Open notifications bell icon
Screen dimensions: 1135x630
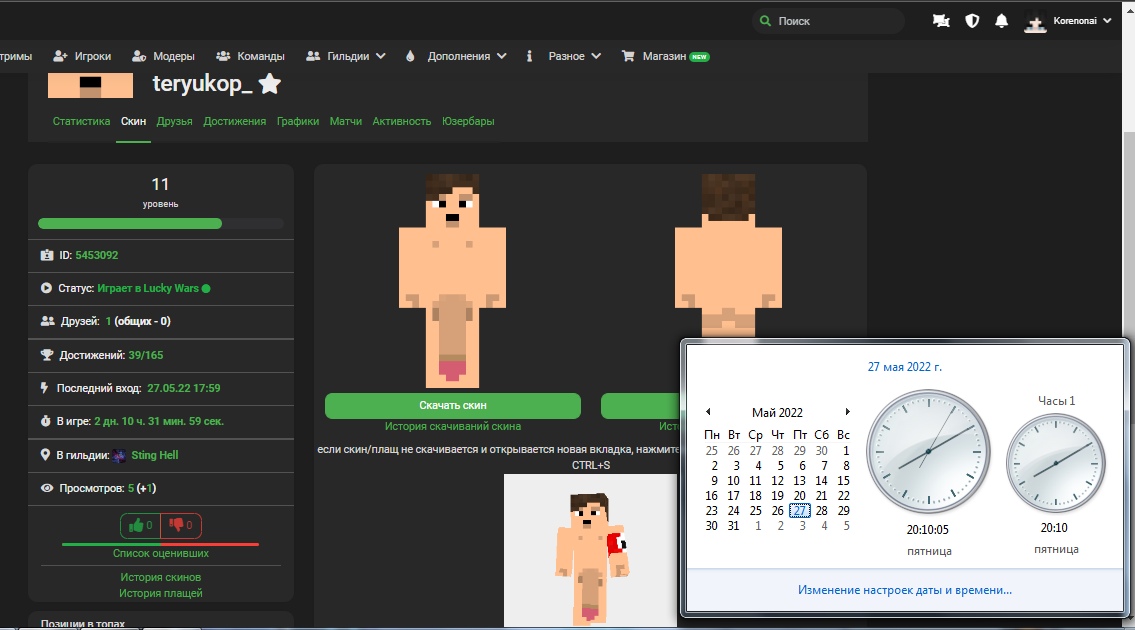coord(1001,21)
